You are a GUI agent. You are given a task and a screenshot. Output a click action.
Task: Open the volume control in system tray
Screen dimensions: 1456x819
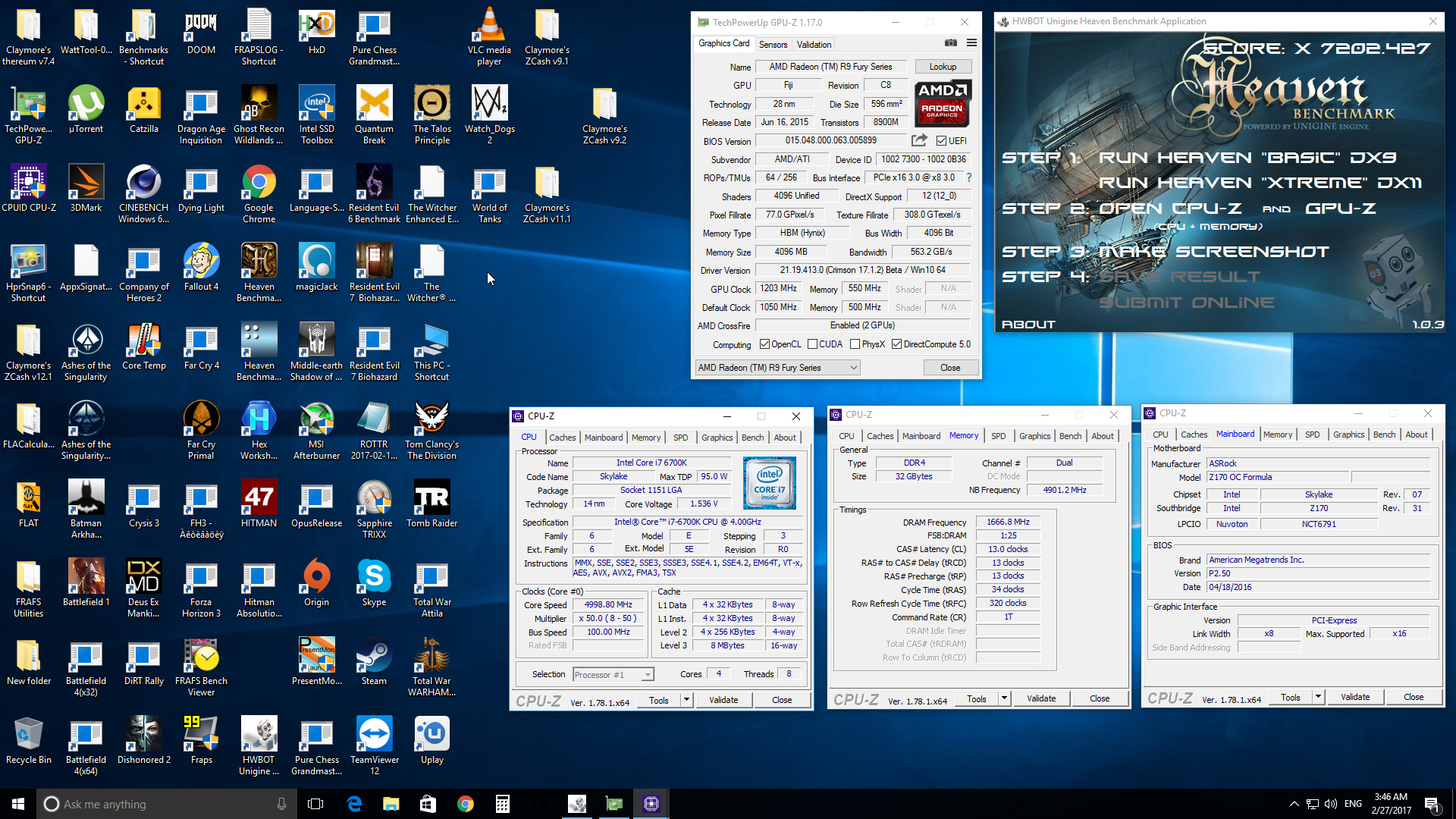click(1331, 804)
